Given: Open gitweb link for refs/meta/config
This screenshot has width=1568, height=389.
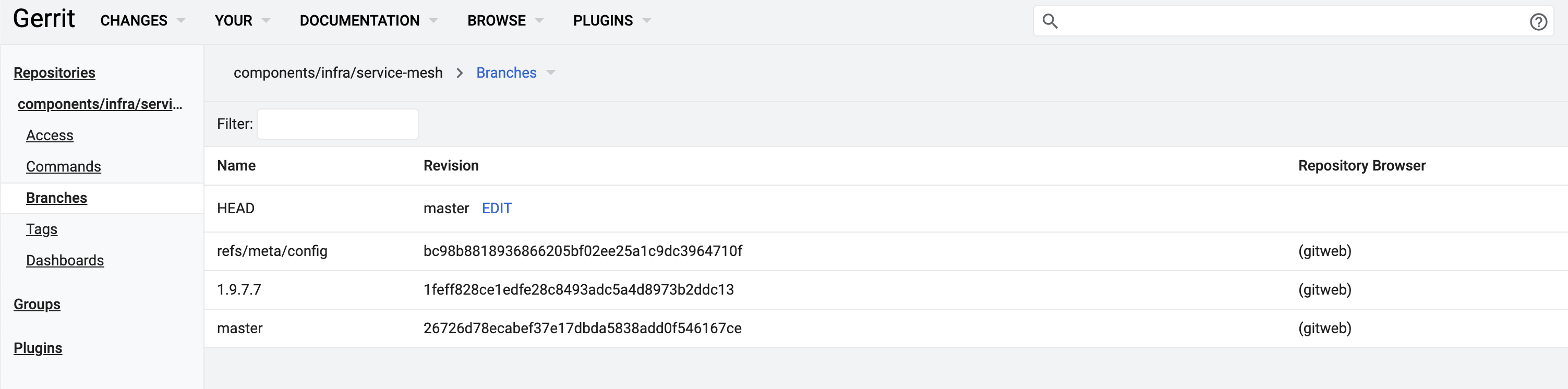Looking at the screenshot, I should click(x=1324, y=251).
